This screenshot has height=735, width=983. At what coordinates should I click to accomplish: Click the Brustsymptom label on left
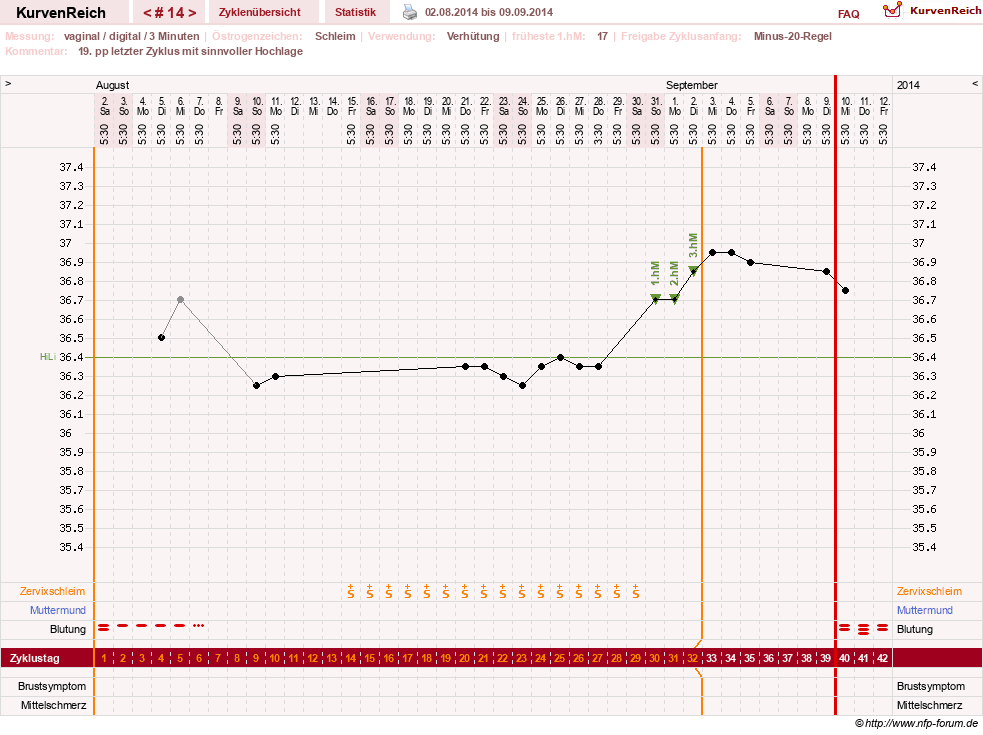52,686
